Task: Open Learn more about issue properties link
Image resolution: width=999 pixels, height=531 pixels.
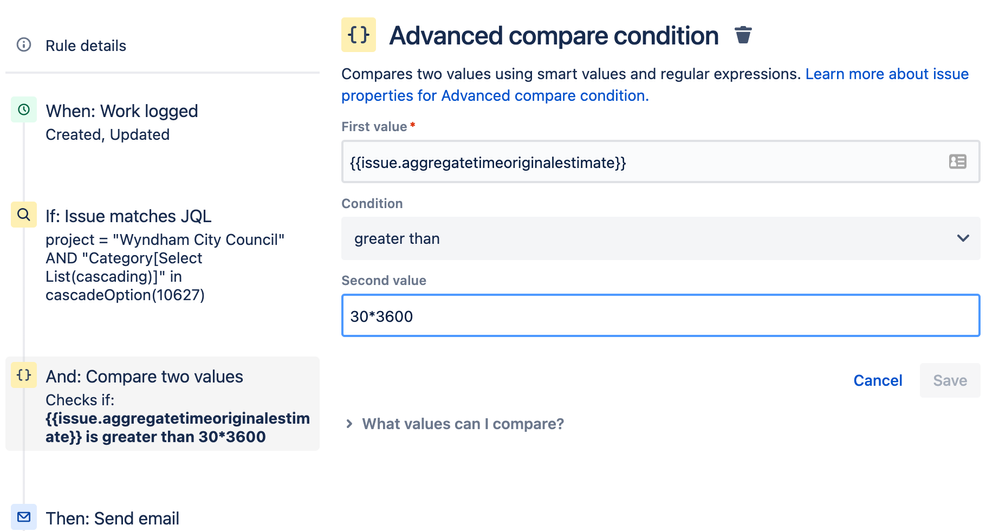Action: click(886, 74)
